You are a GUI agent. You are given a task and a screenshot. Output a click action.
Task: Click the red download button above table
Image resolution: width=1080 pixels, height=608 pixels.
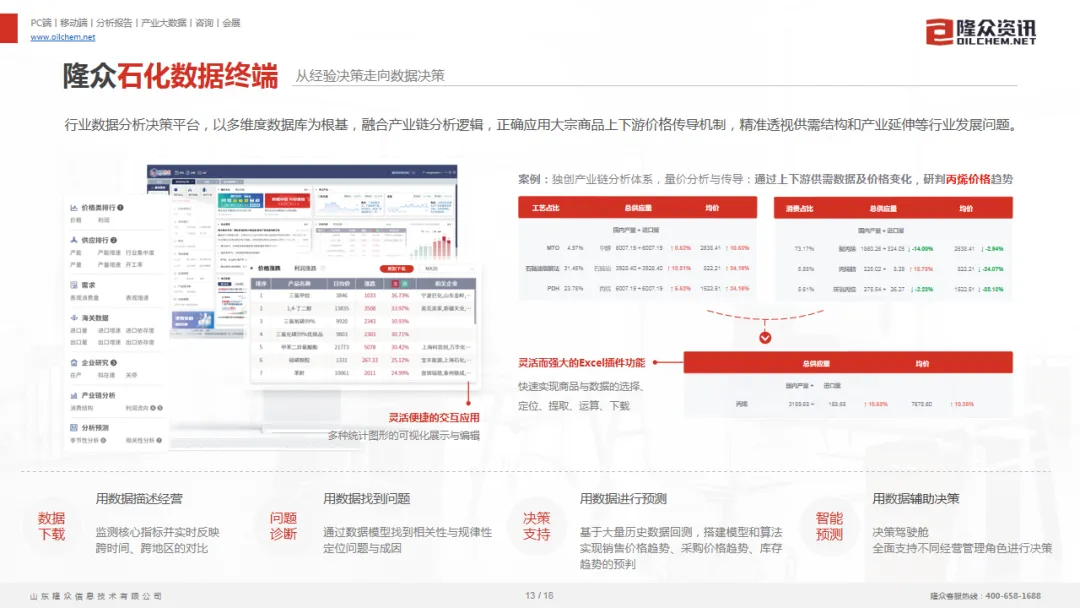(x=396, y=269)
